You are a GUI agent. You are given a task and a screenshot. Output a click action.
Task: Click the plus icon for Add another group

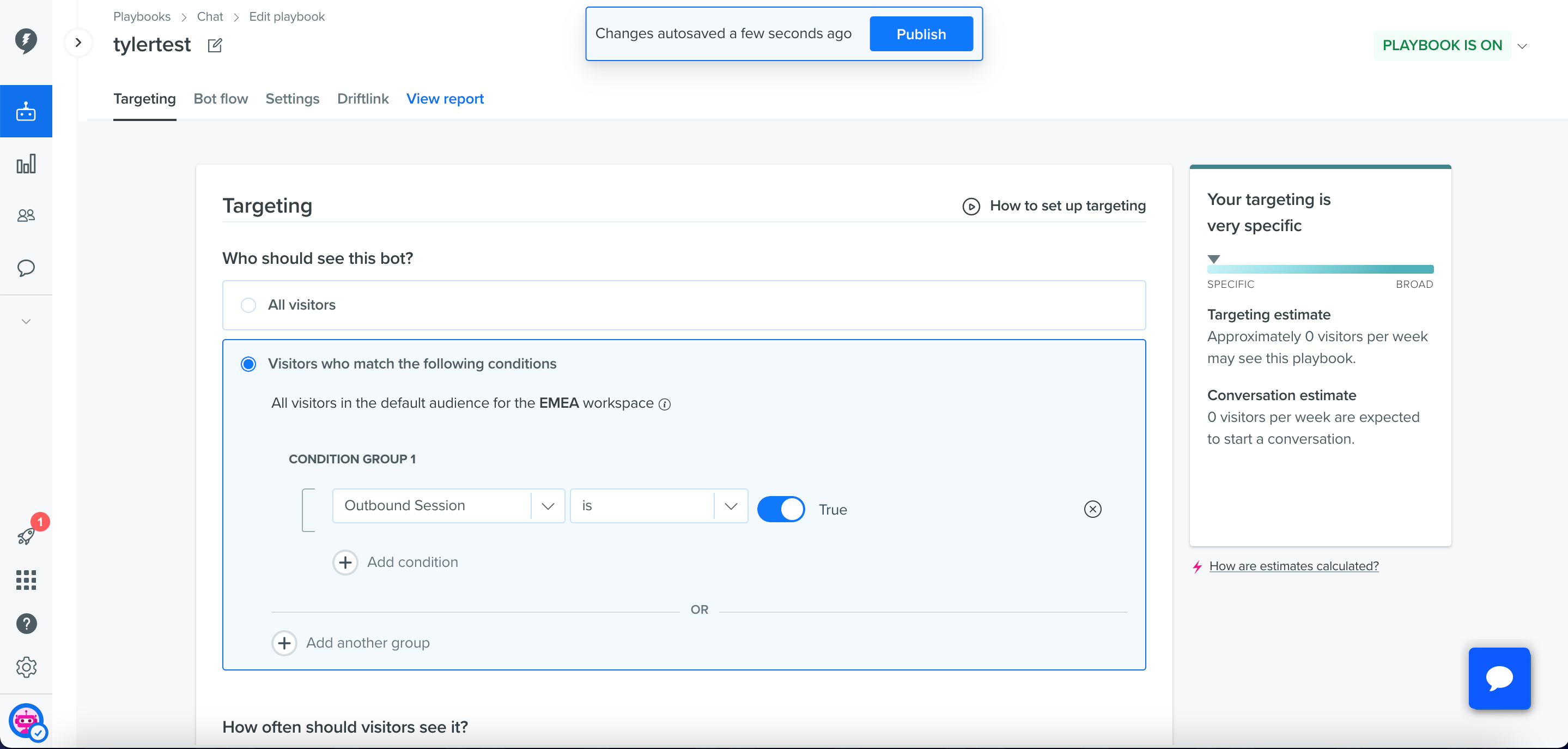click(x=284, y=643)
